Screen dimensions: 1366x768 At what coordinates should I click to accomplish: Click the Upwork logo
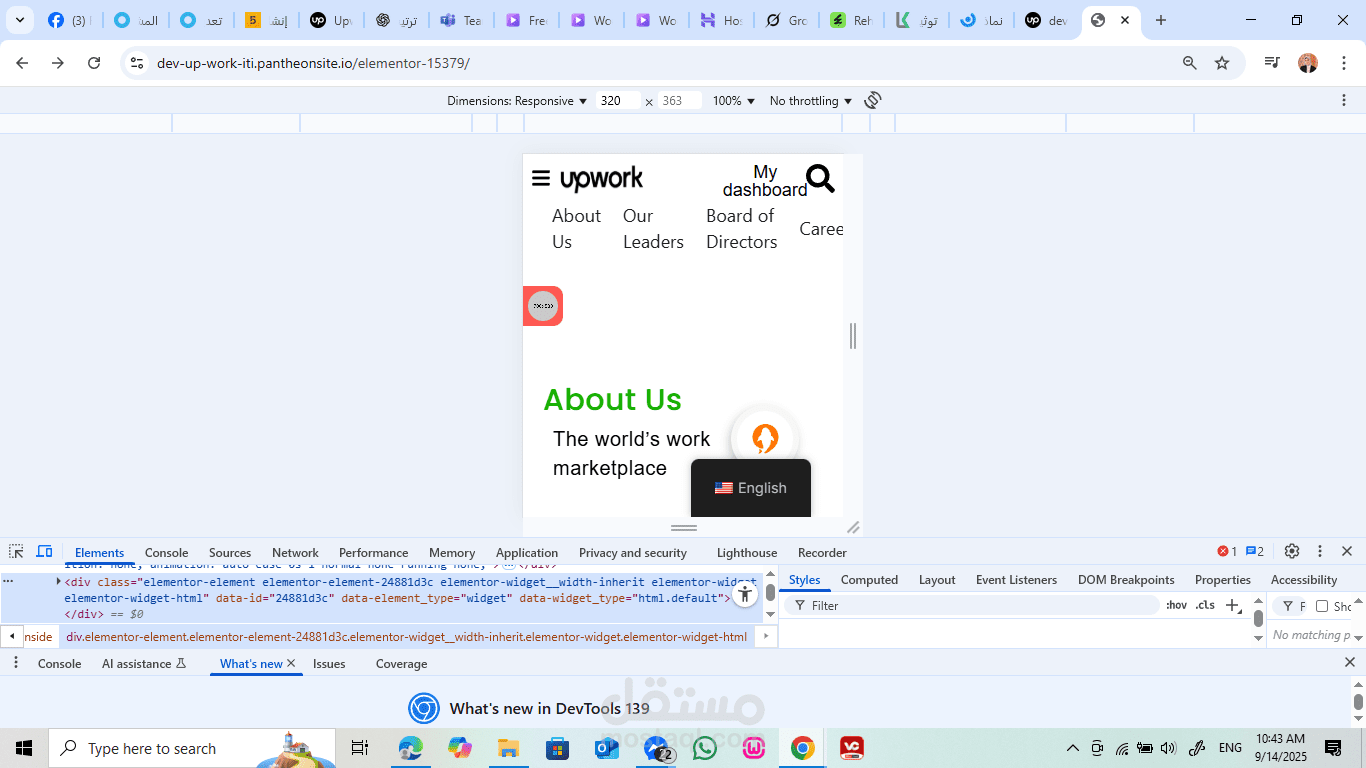[x=601, y=179]
